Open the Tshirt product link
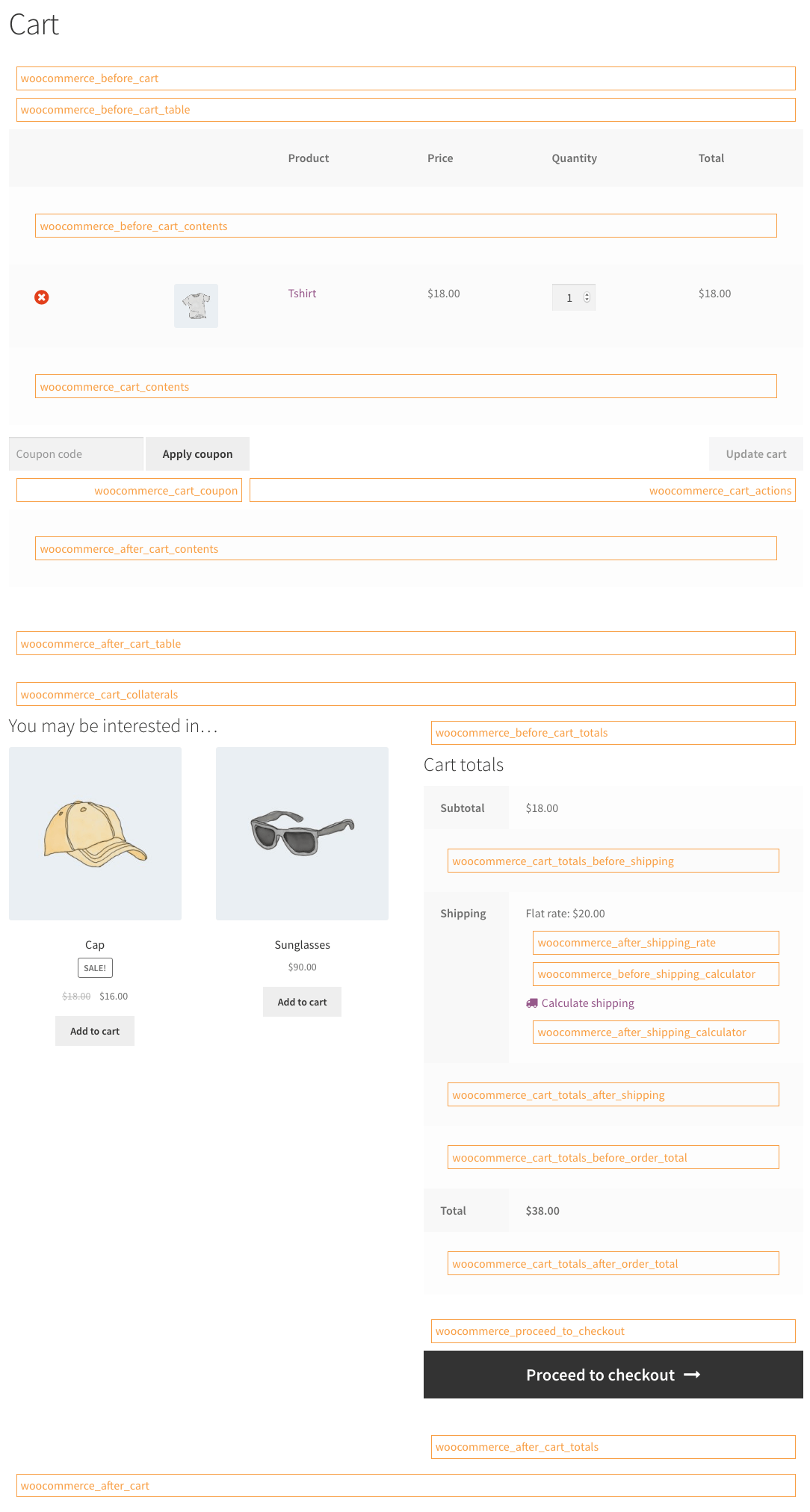 [x=302, y=294]
